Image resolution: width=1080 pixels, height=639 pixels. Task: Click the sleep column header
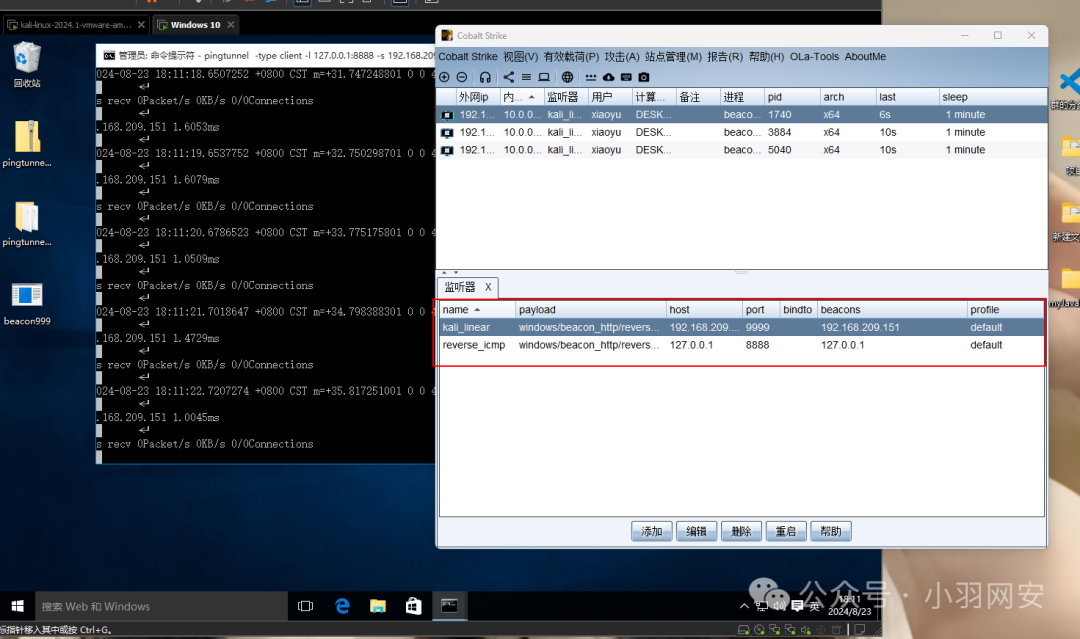pos(993,97)
